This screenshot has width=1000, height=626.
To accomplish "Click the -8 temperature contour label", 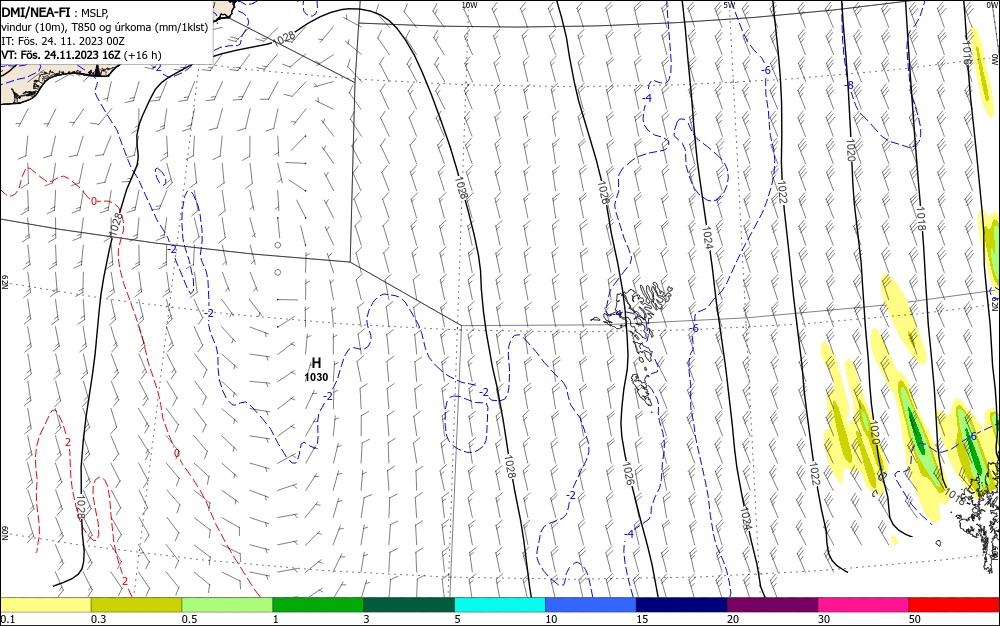I will point(849,85).
